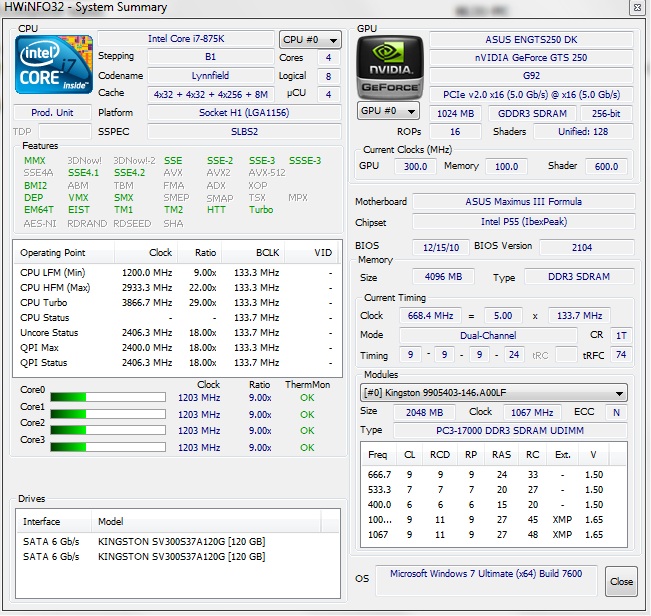Viewport: 651px width, 616px height.
Task: Click the Model column header in Drives
Action: [206, 522]
